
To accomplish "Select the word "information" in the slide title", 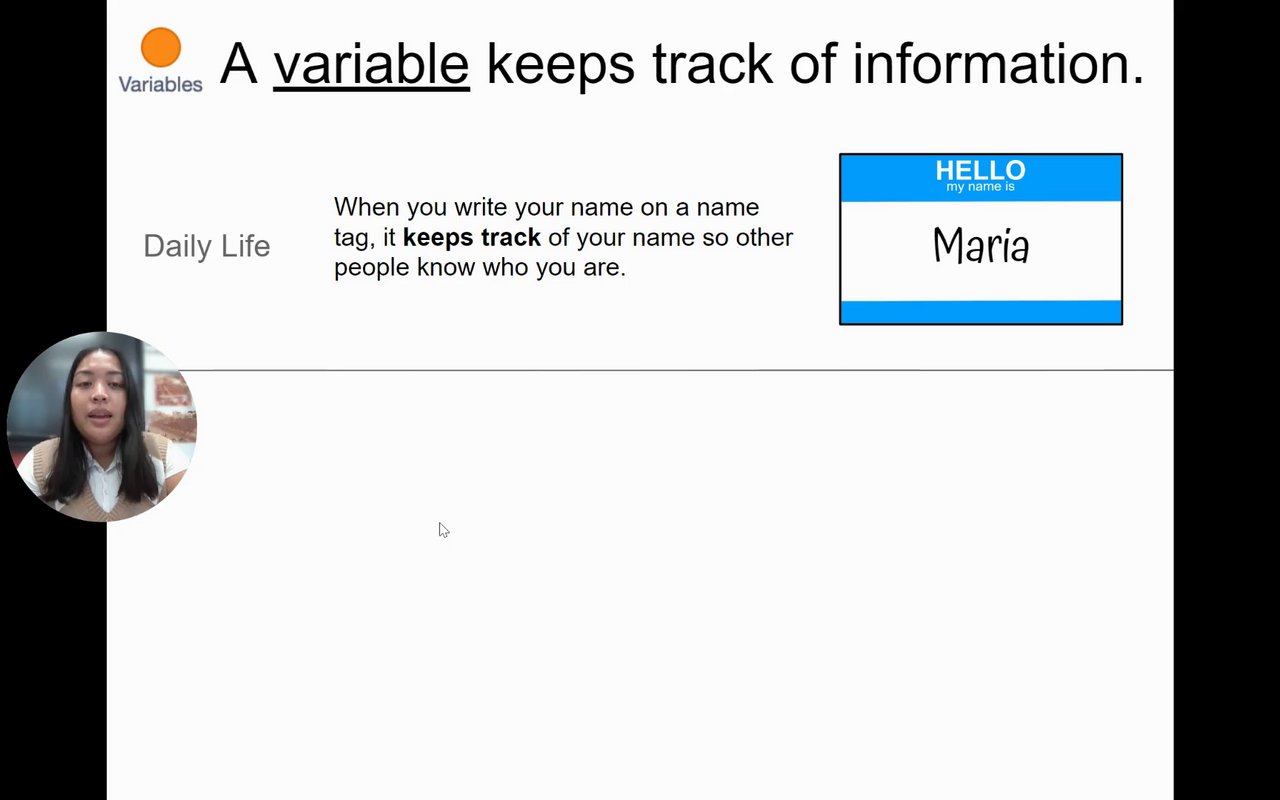I will click(997, 64).
